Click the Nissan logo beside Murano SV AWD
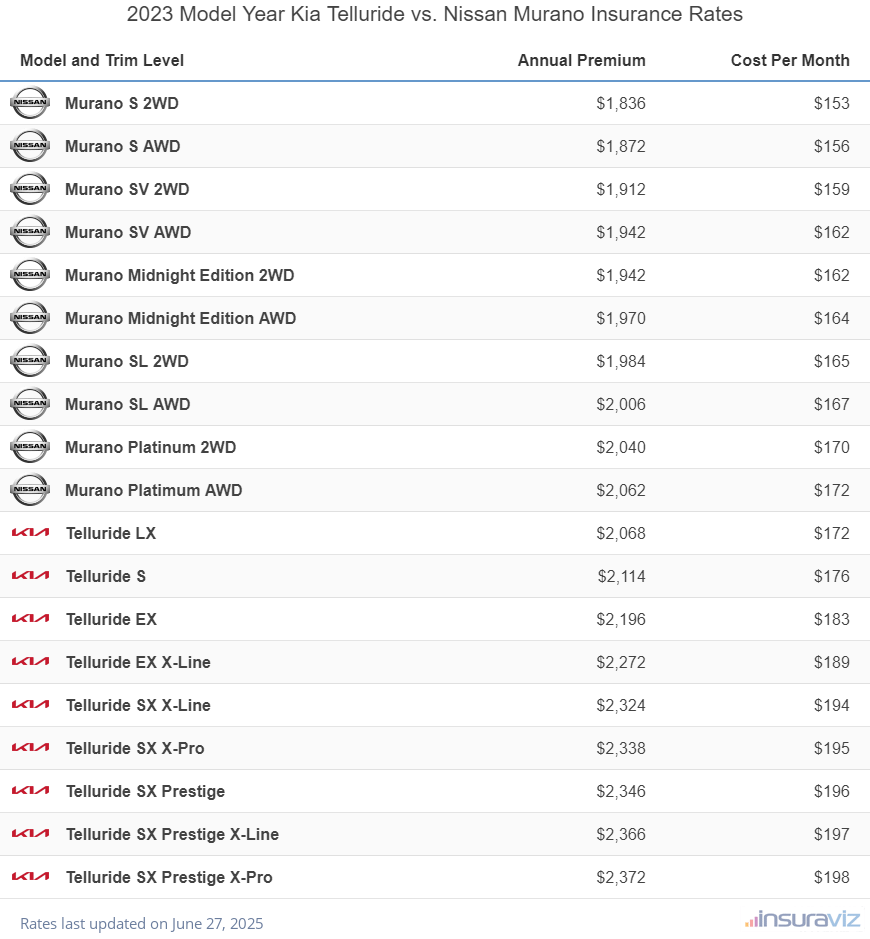 coord(30,232)
